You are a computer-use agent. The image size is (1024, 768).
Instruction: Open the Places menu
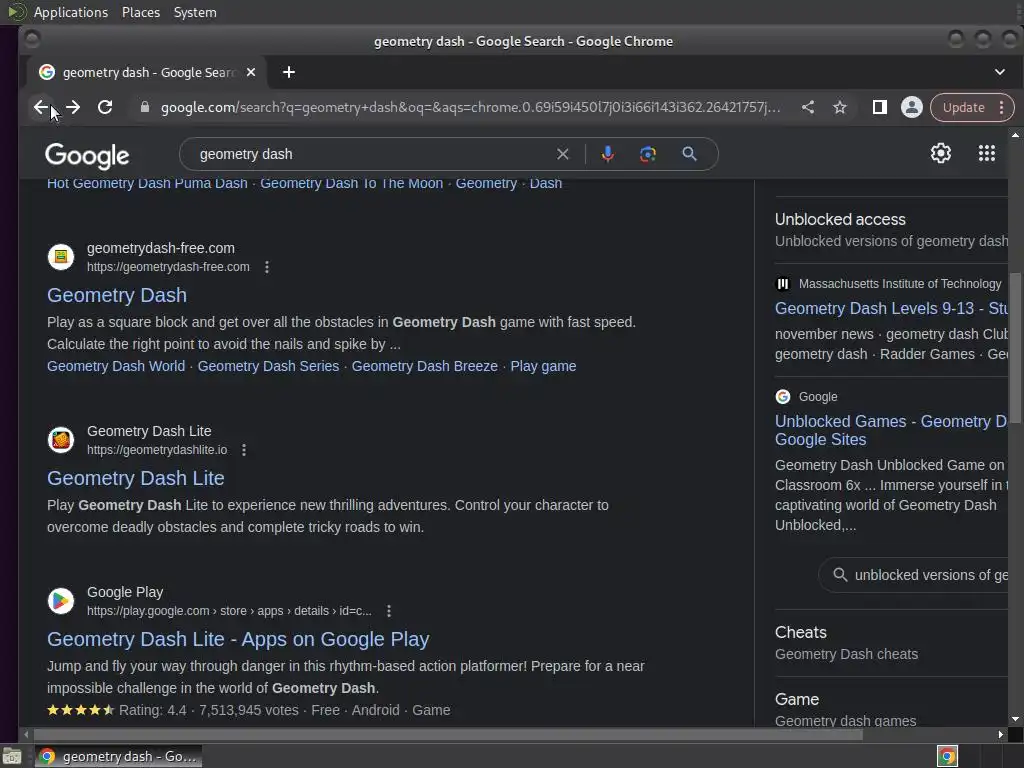pyautogui.click(x=141, y=12)
